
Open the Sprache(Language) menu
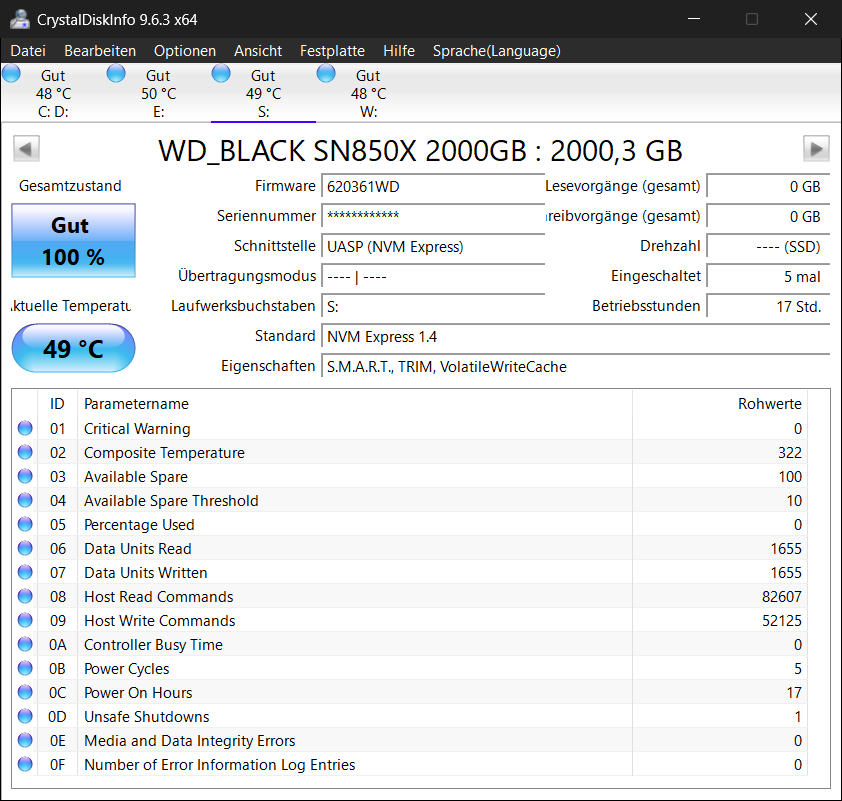click(497, 51)
